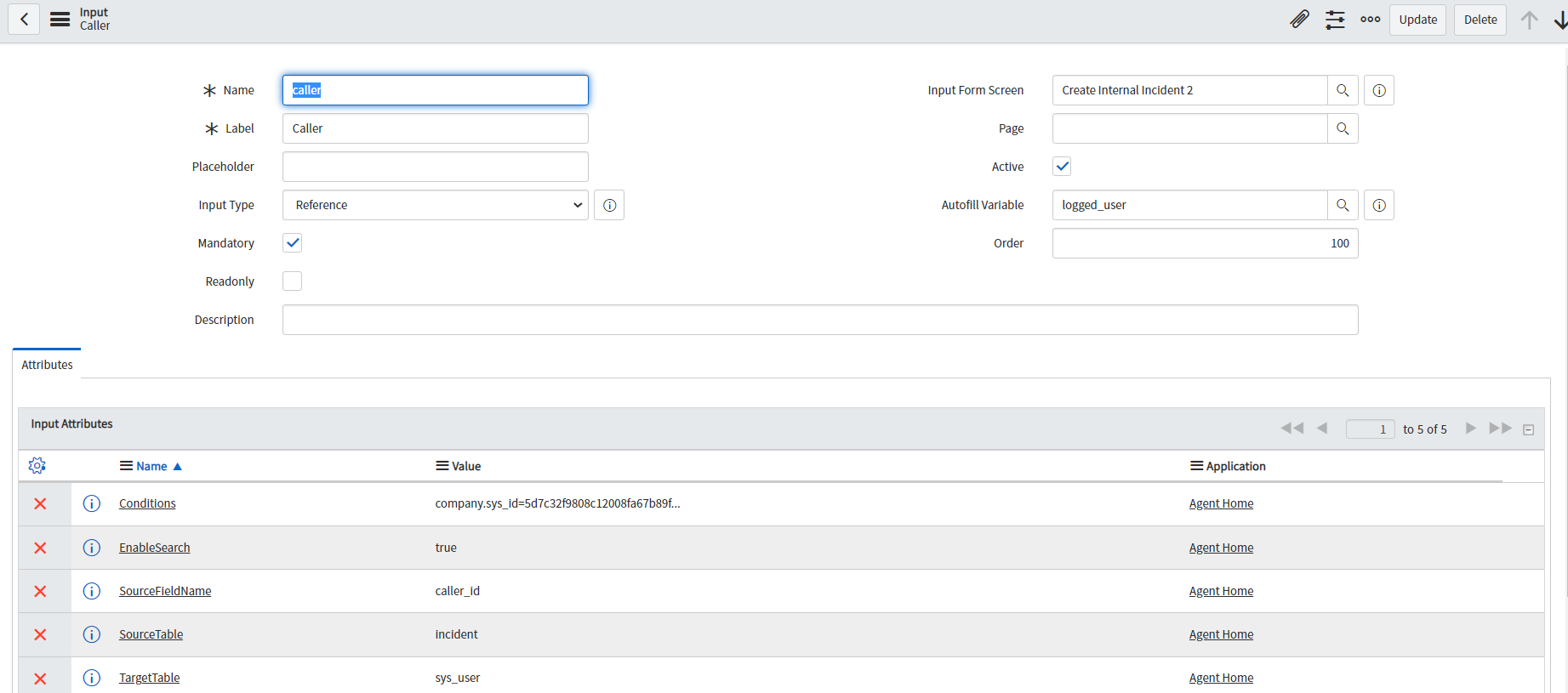This screenshot has height=693, width=1568.
Task: Edit the attributes page number box
Action: click(x=1370, y=429)
